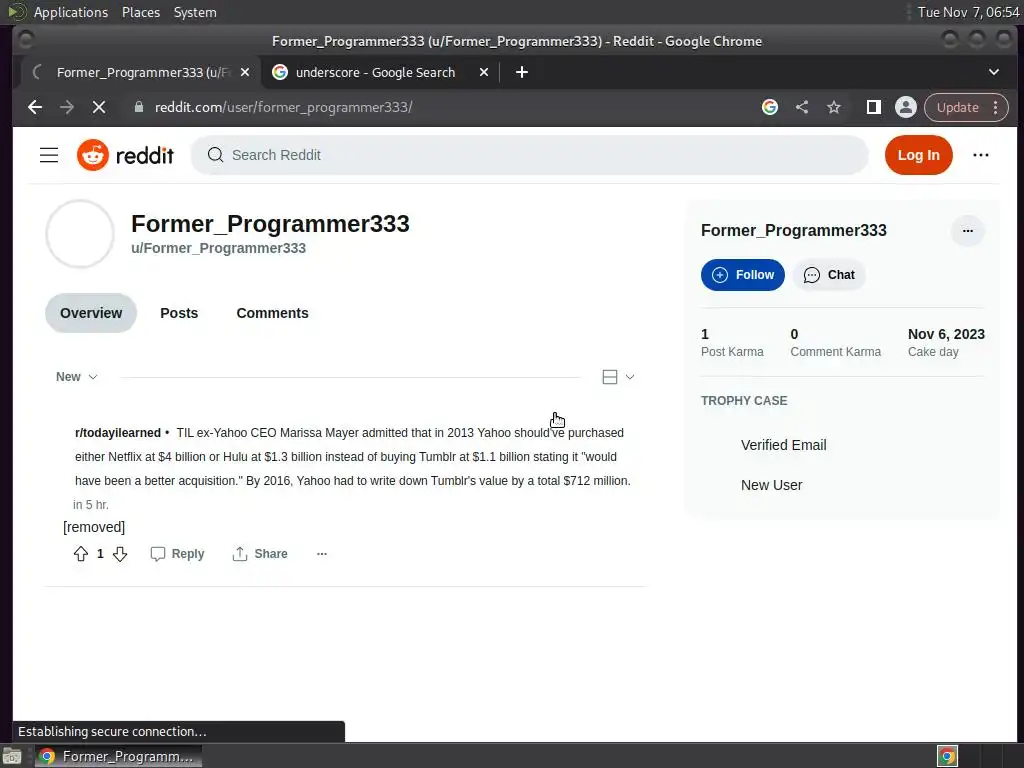The width and height of the screenshot is (1024, 768).
Task: Start a Chat with the user
Action: click(x=829, y=275)
